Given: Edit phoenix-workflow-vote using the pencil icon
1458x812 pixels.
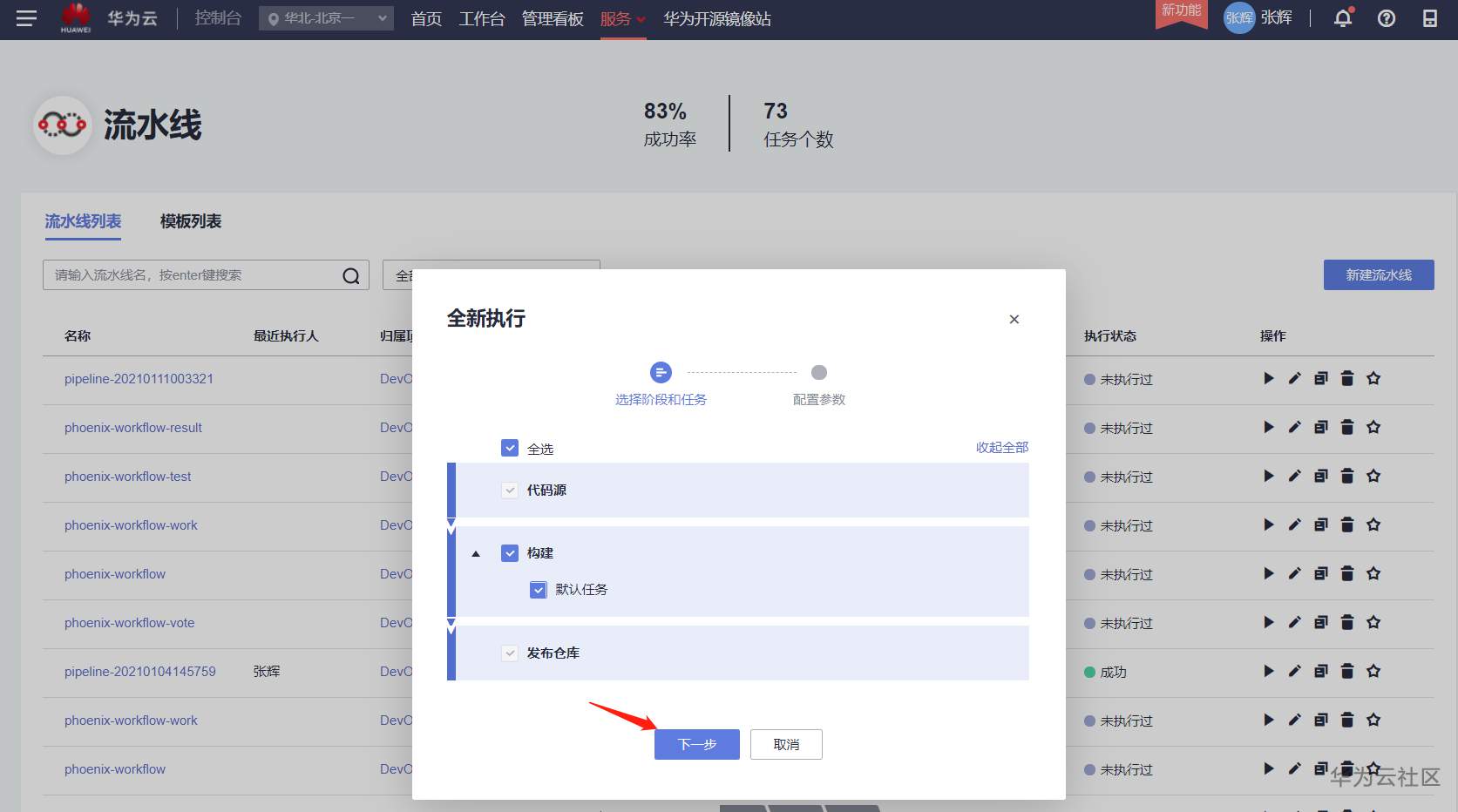Looking at the screenshot, I should [1295, 622].
